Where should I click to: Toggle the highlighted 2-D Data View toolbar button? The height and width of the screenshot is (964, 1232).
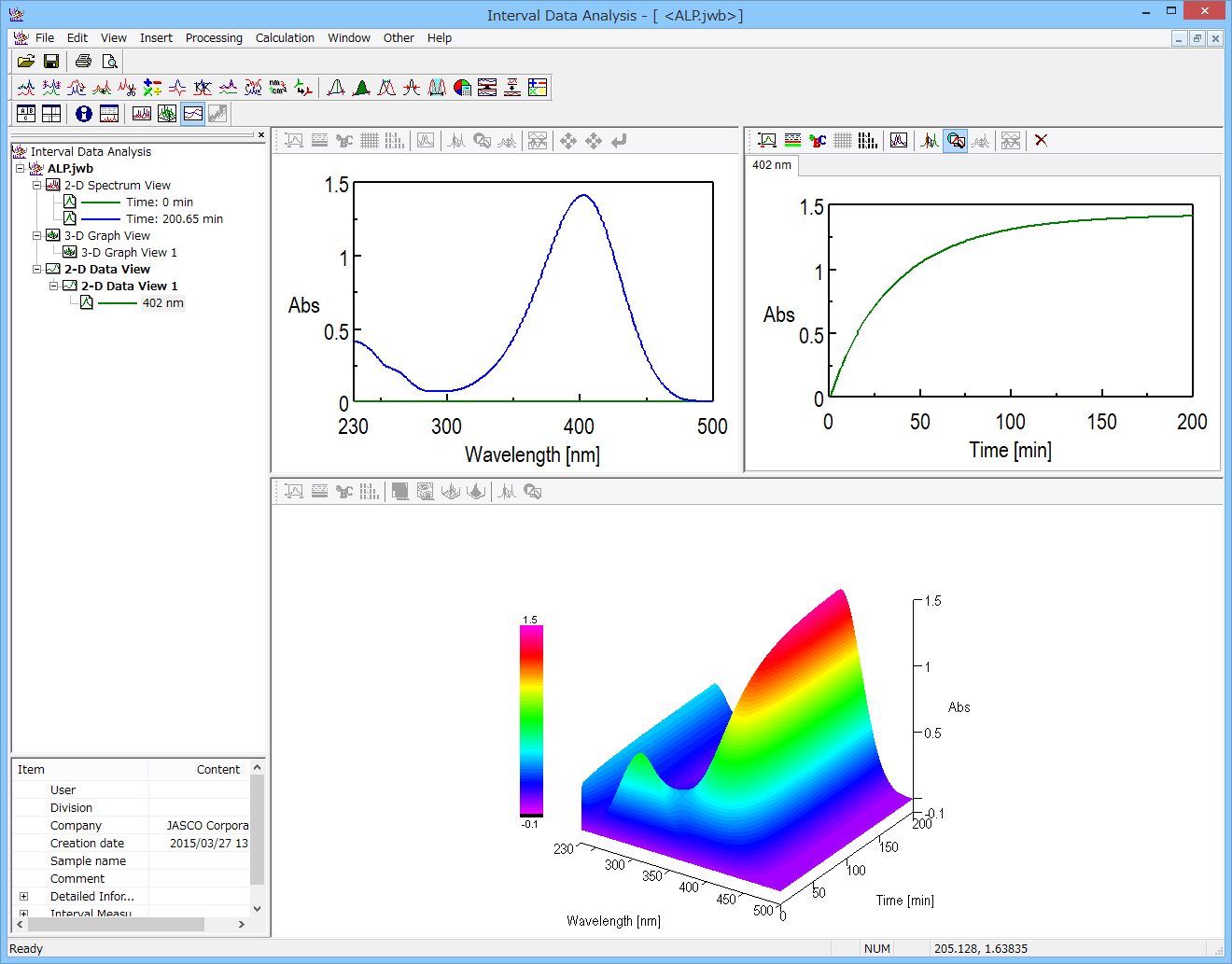pyautogui.click(x=192, y=114)
